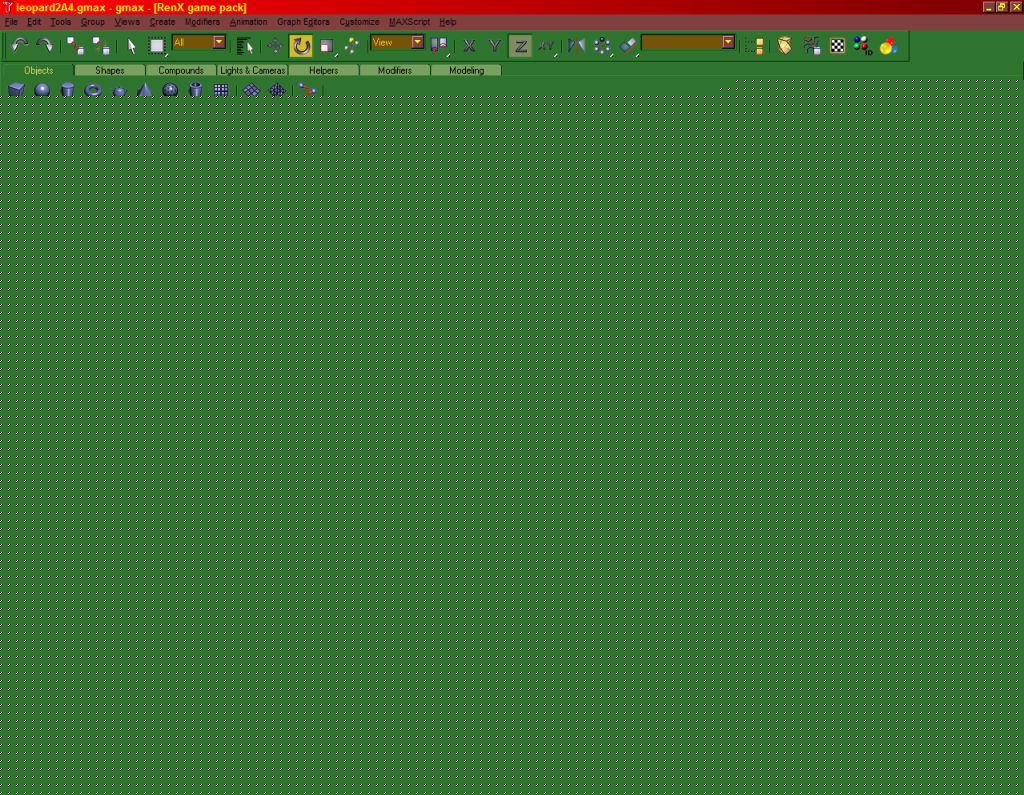1024x795 pixels.
Task: Pick the Torus primitive icon
Action: click(93, 90)
